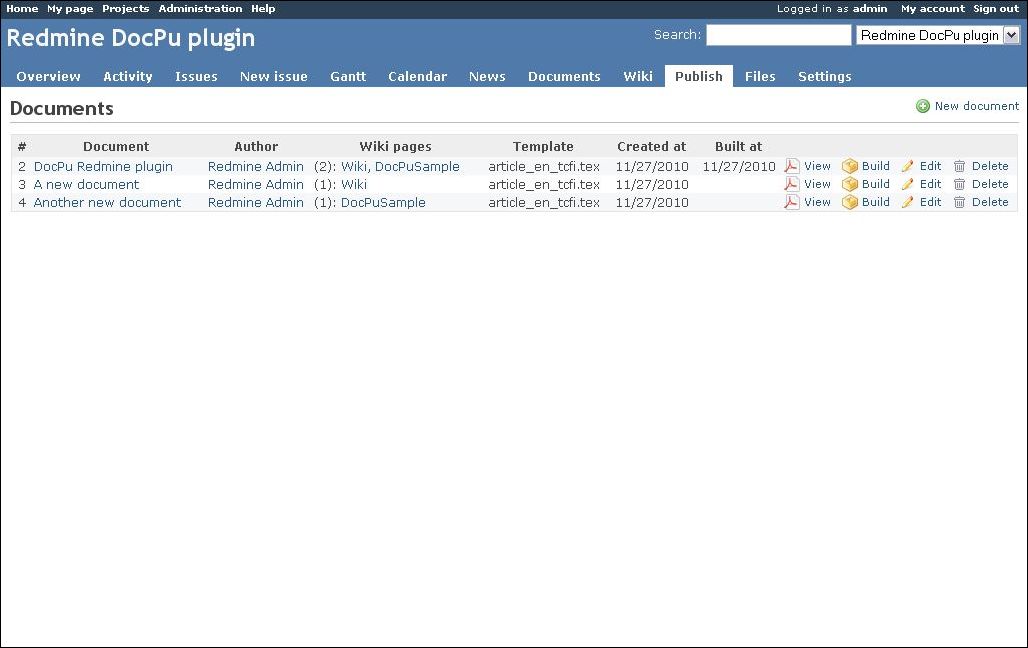Image resolution: width=1028 pixels, height=648 pixels.
Task: Click Home in the top menu
Action: (x=22, y=9)
